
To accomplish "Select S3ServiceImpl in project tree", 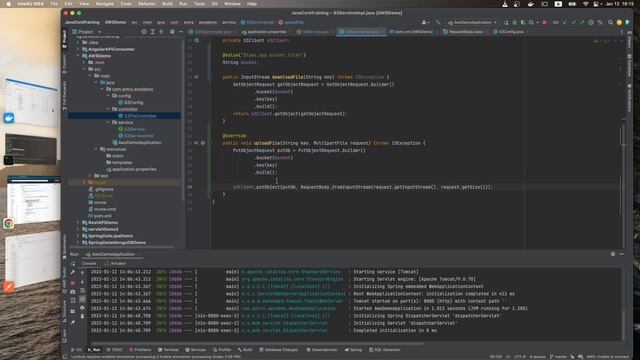I will click(136, 136).
